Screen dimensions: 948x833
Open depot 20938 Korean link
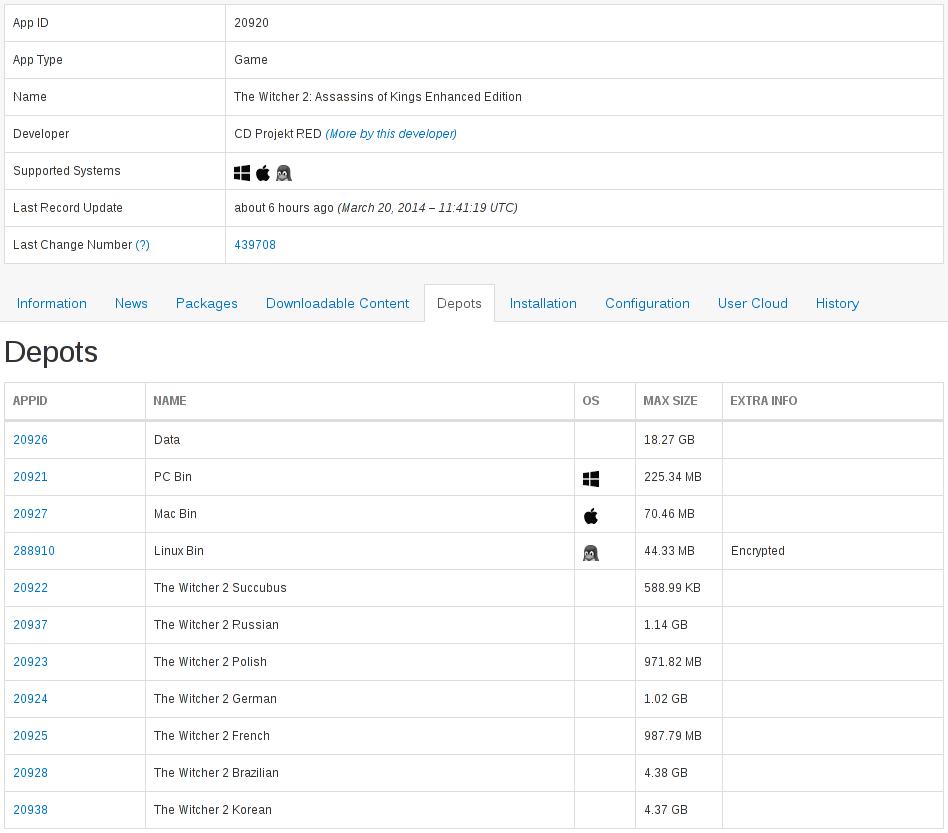click(x=30, y=810)
